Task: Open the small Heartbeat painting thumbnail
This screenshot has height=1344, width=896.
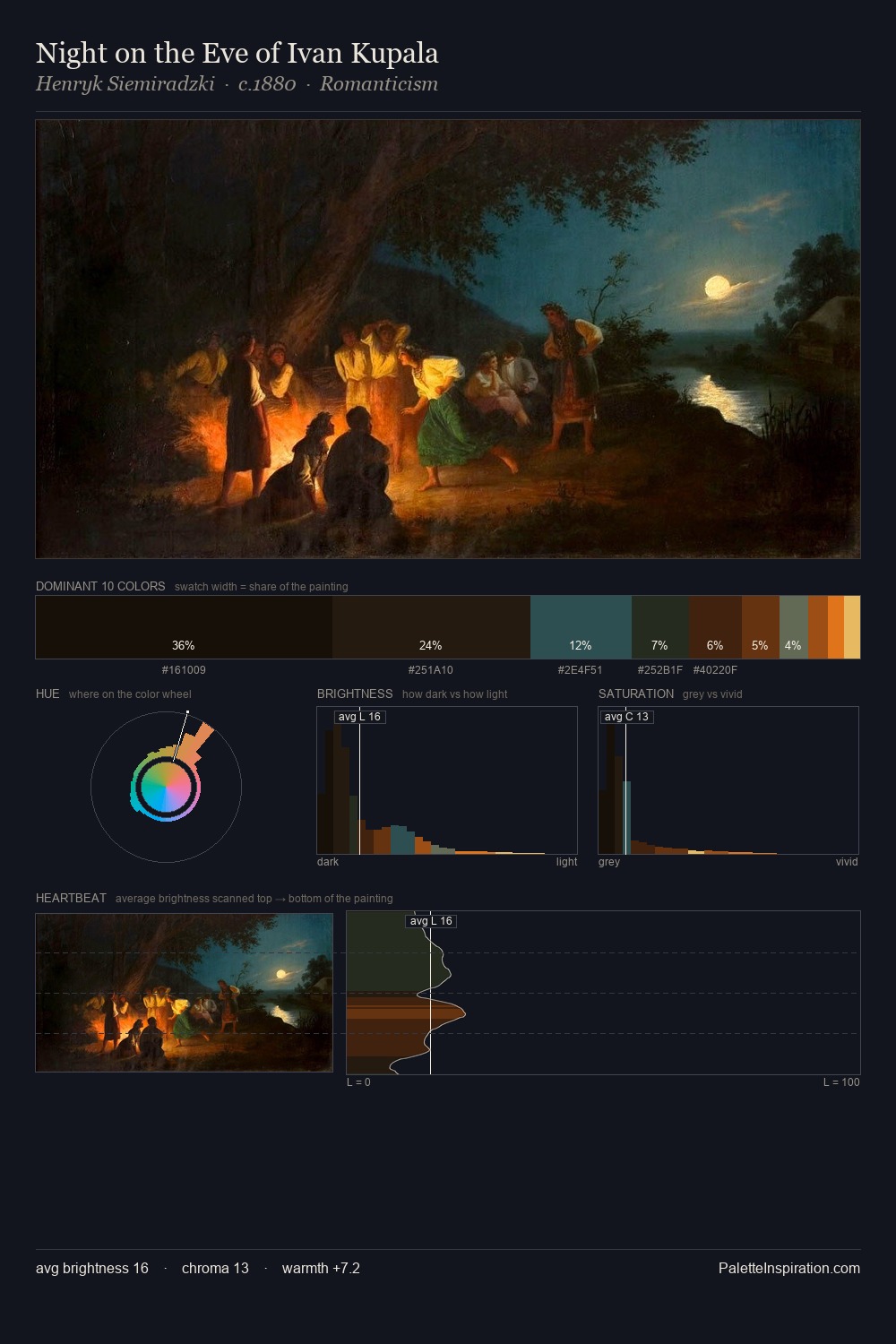Action: pos(184,993)
